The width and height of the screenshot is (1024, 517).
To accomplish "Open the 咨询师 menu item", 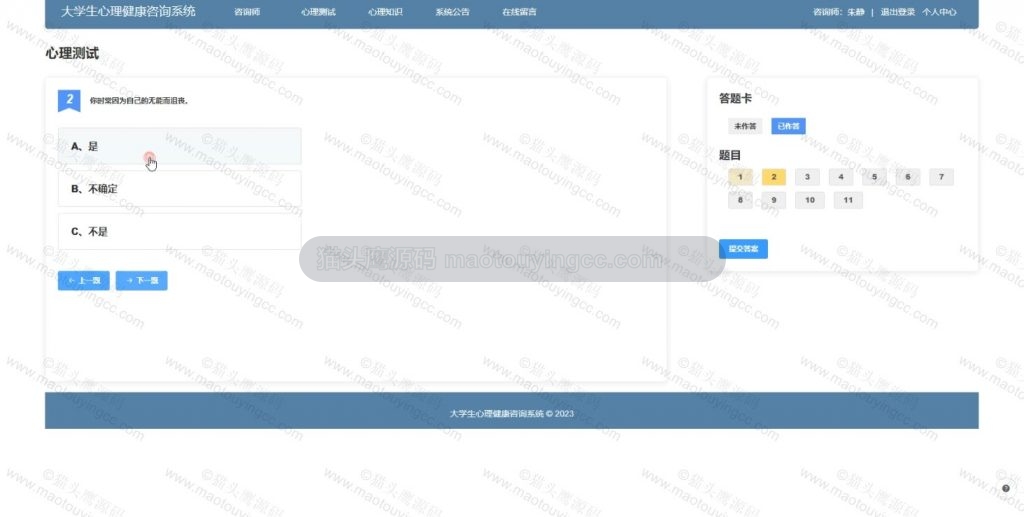I will 247,12.
